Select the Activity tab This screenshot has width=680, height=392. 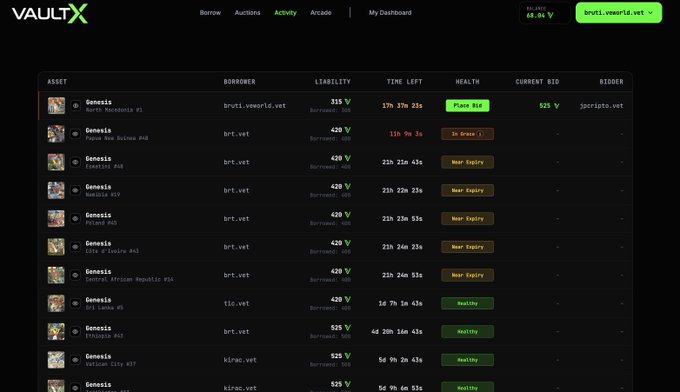[285, 13]
